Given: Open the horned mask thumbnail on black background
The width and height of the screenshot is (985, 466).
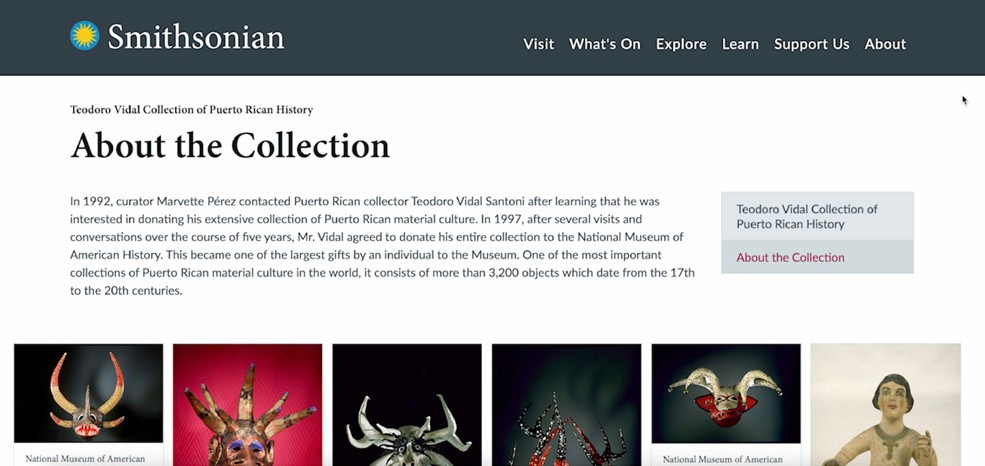Looking at the screenshot, I should 89,393.
